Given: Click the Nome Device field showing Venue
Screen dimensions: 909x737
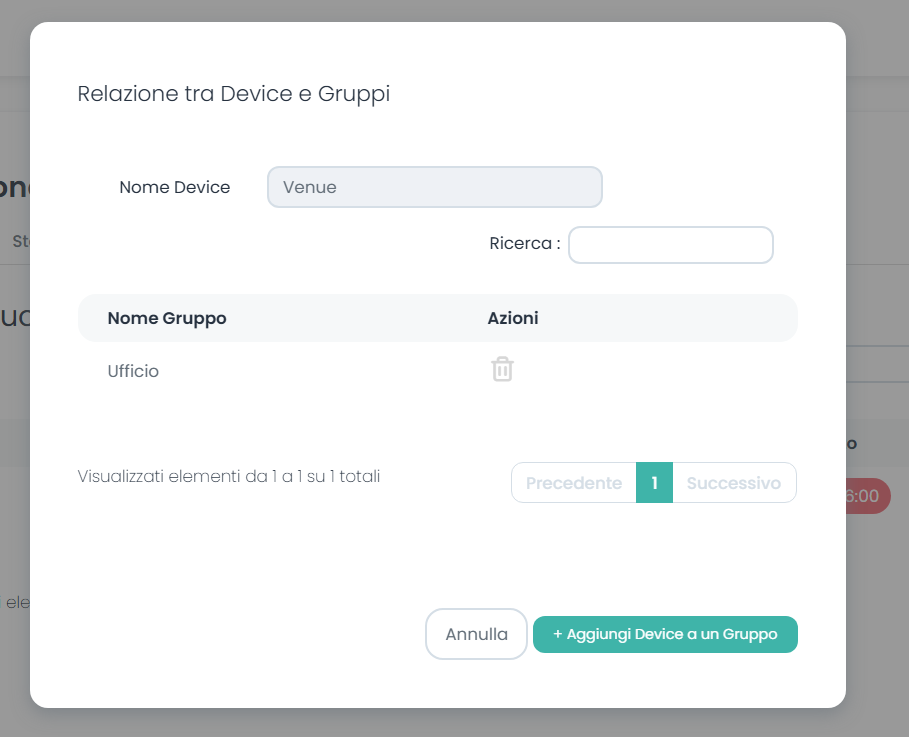Looking at the screenshot, I should pyautogui.click(x=434, y=187).
